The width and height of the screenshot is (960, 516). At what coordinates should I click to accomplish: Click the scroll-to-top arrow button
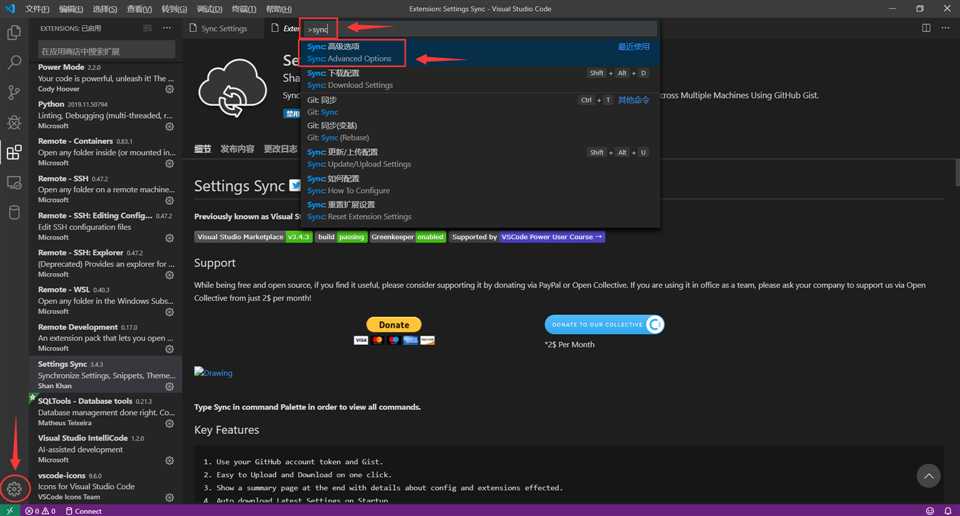tap(928, 476)
